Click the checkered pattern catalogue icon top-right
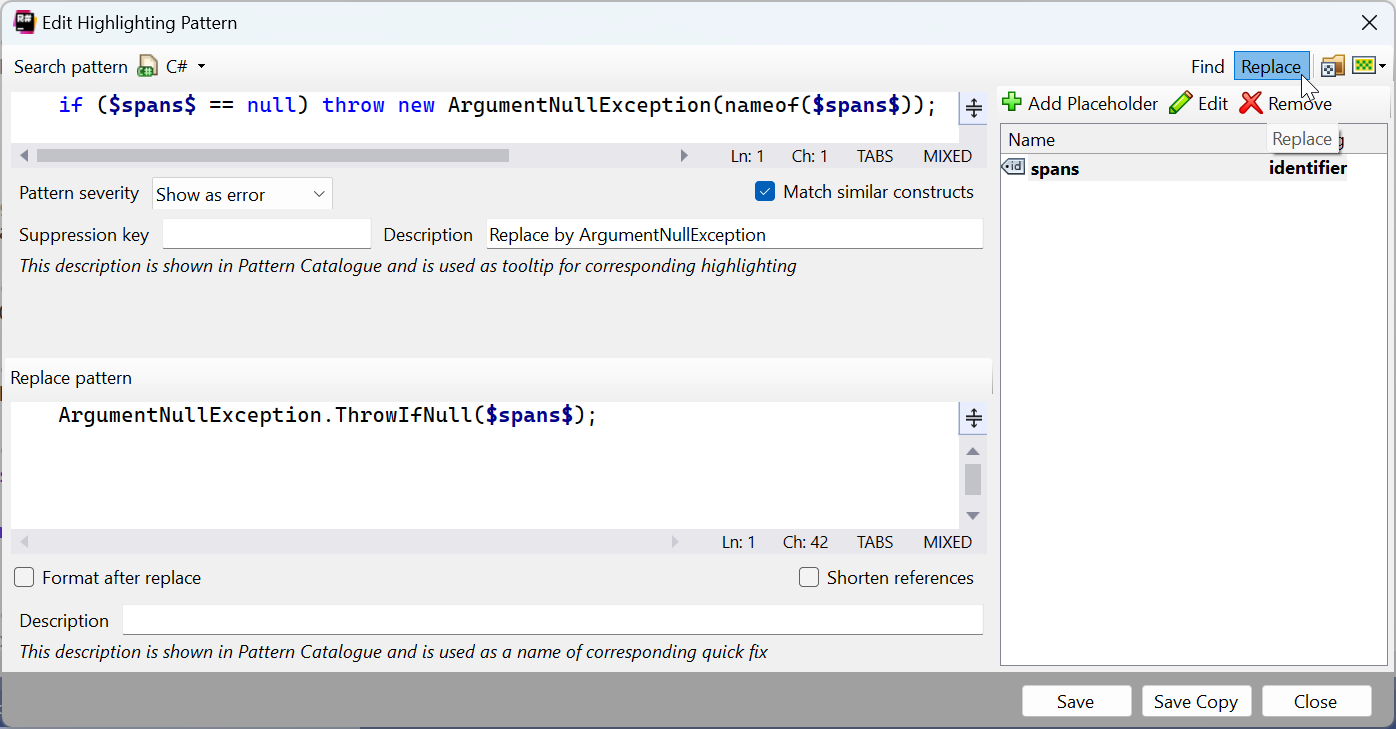 [x=1365, y=66]
